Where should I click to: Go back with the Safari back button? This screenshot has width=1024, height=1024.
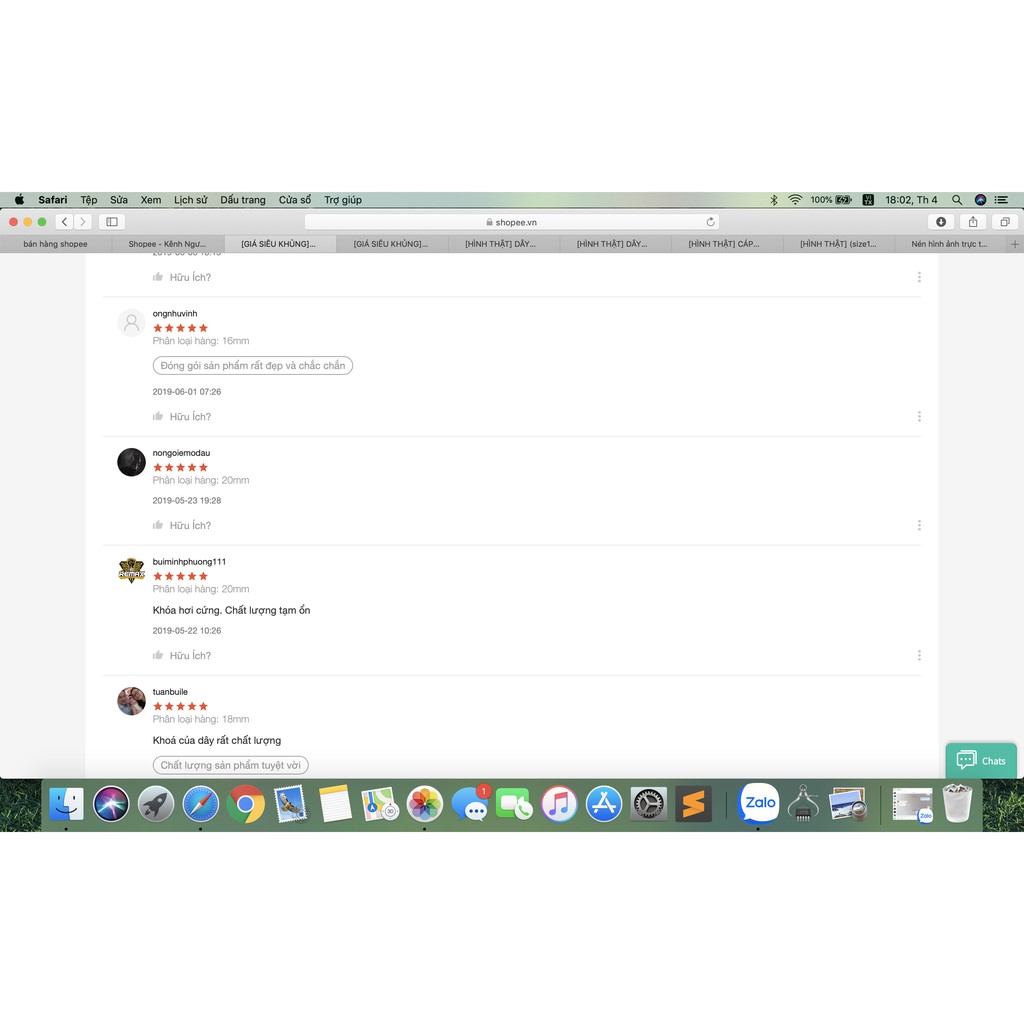tap(64, 222)
